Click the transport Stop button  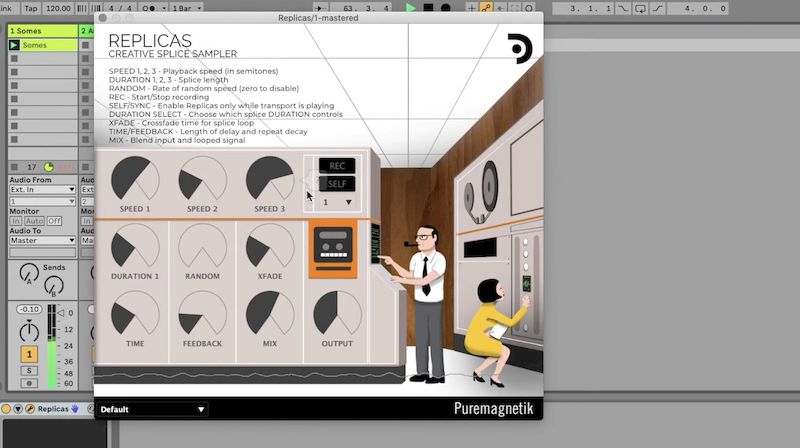point(429,8)
